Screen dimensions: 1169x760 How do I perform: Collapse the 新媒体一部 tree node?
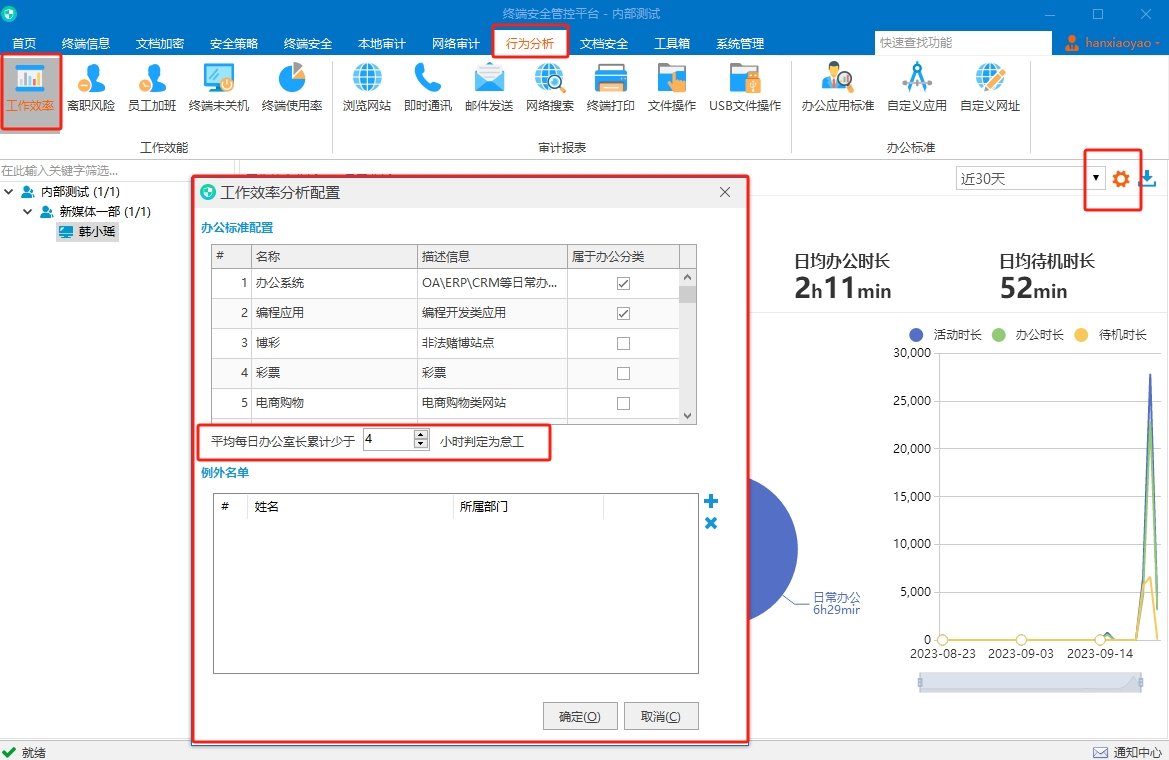tap(28, 212)
